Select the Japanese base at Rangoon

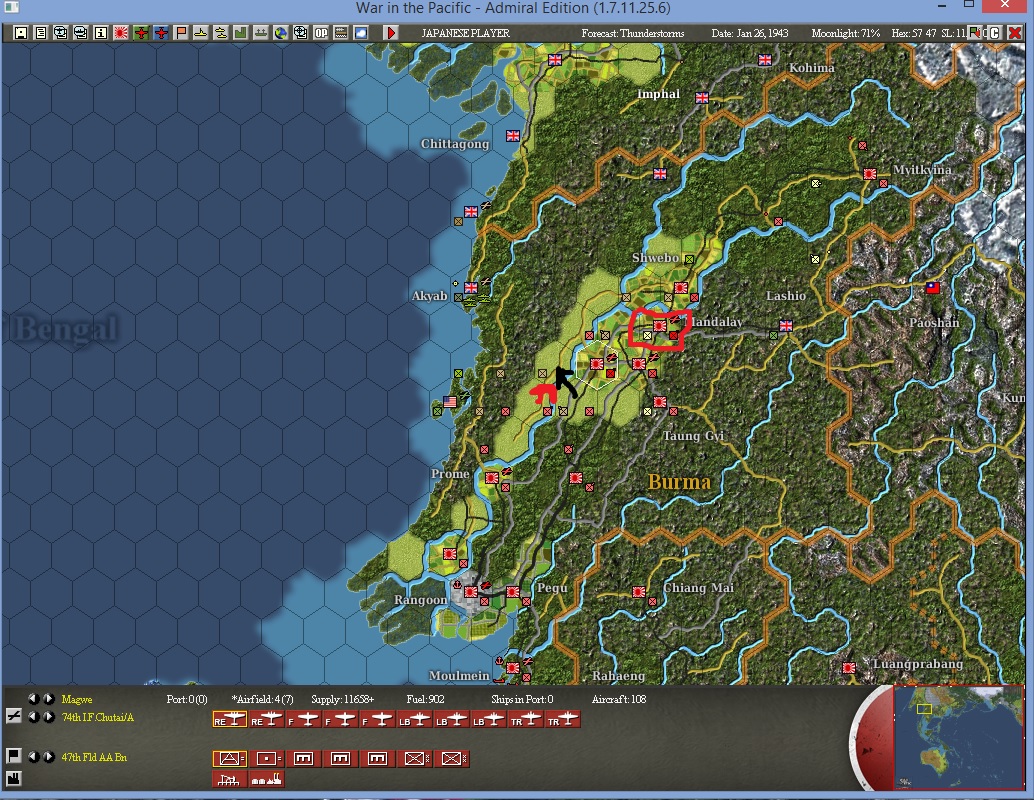pyautogui.click(x=471, y=592)
